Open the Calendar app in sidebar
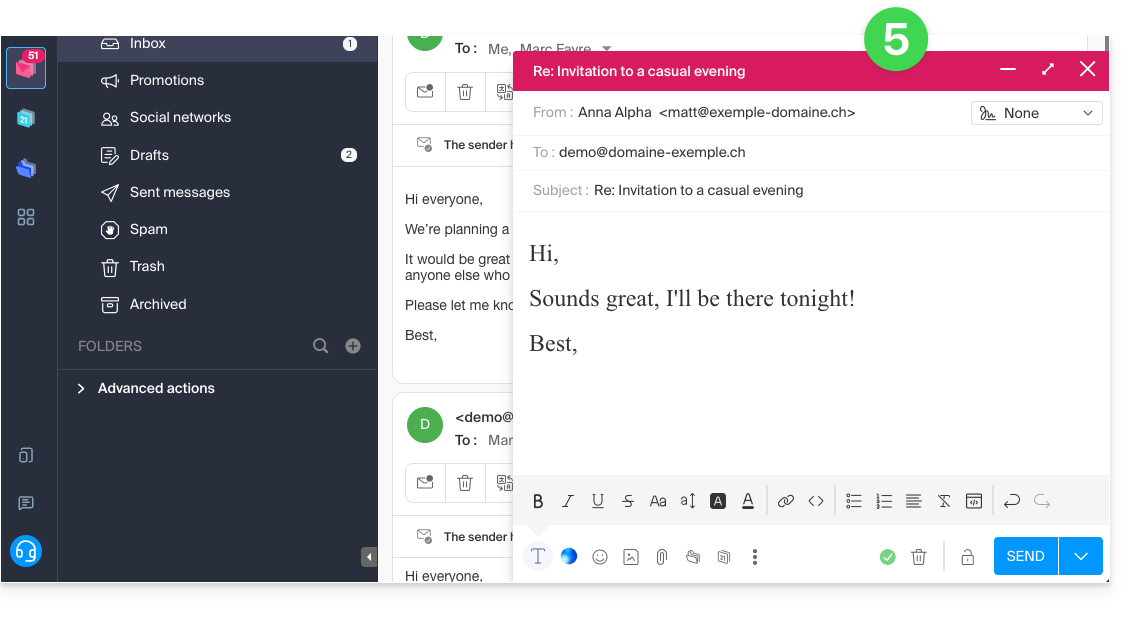Viewport: 1145px width, 618px height. point(26,118)
